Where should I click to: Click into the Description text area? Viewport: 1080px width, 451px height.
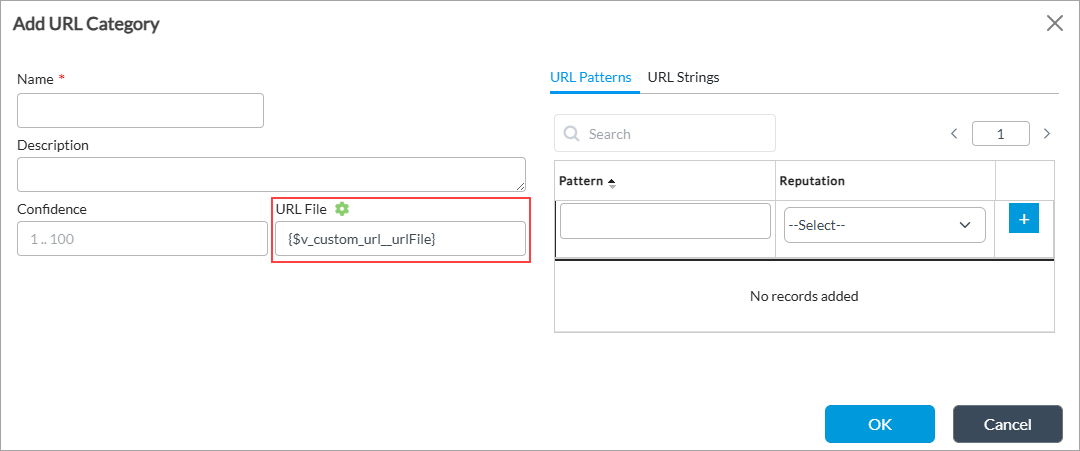[271, 174]
